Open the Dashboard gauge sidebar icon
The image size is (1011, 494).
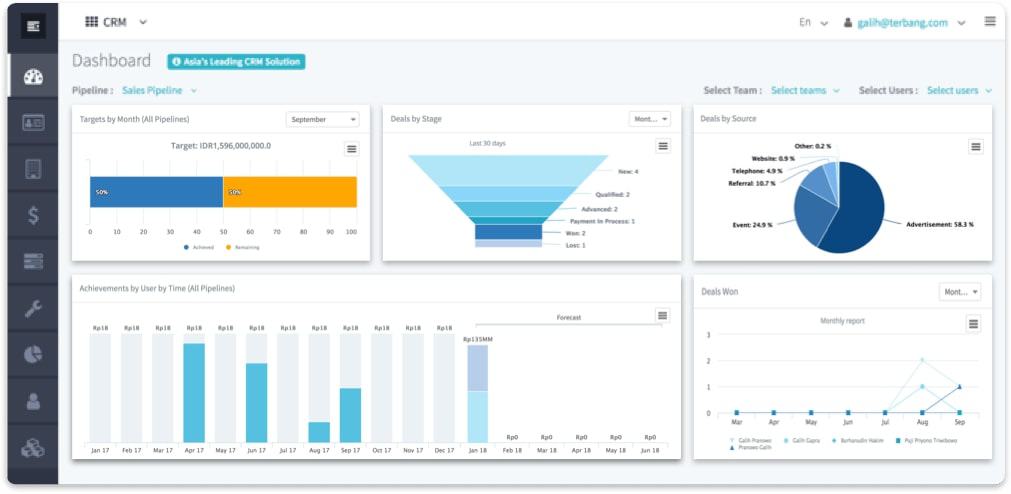(x=33, y=77)
